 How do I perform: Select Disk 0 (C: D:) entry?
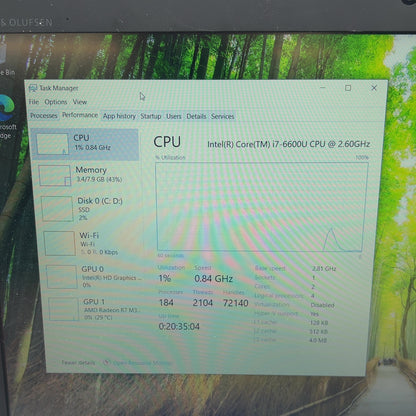(88, 209)
